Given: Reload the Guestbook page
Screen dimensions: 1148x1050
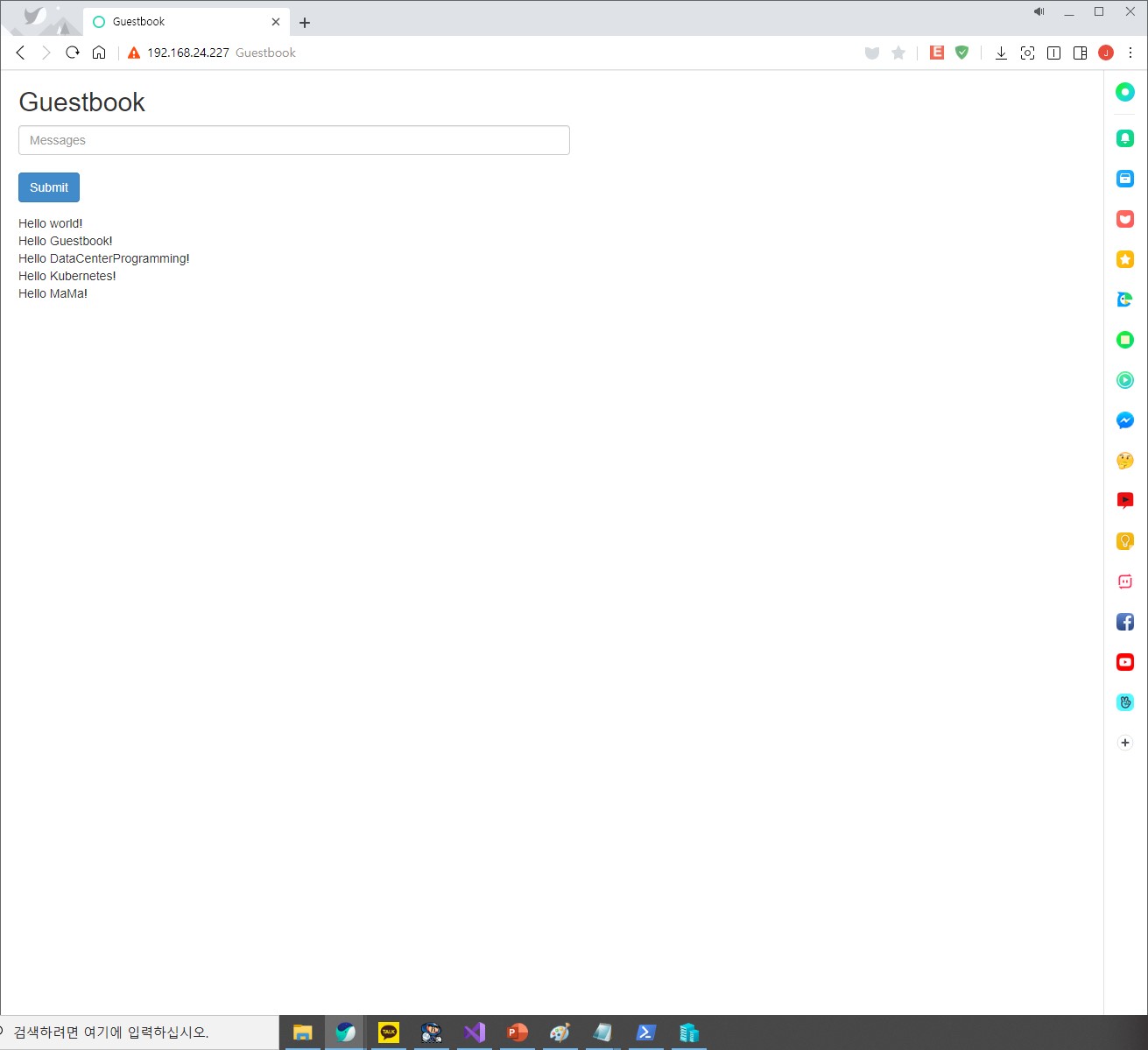Looking at the screenshot, I should 73,53.
